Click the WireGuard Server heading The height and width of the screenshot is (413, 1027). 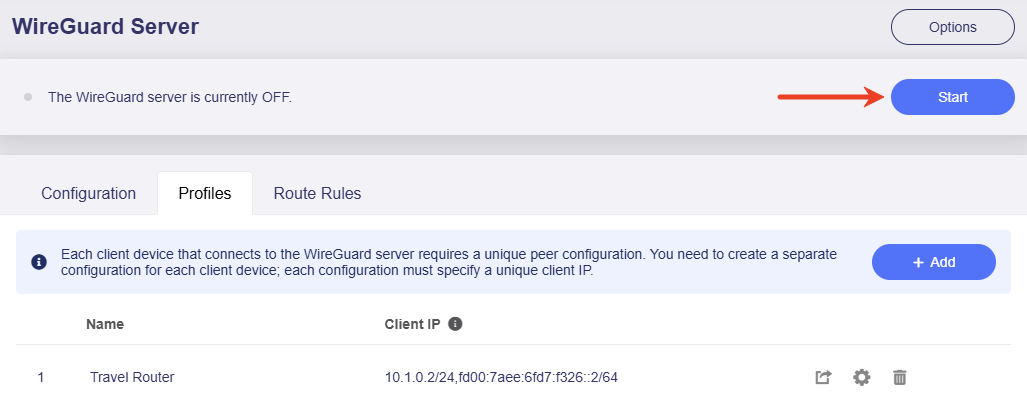pyautogui.click(x=105, y=27)
